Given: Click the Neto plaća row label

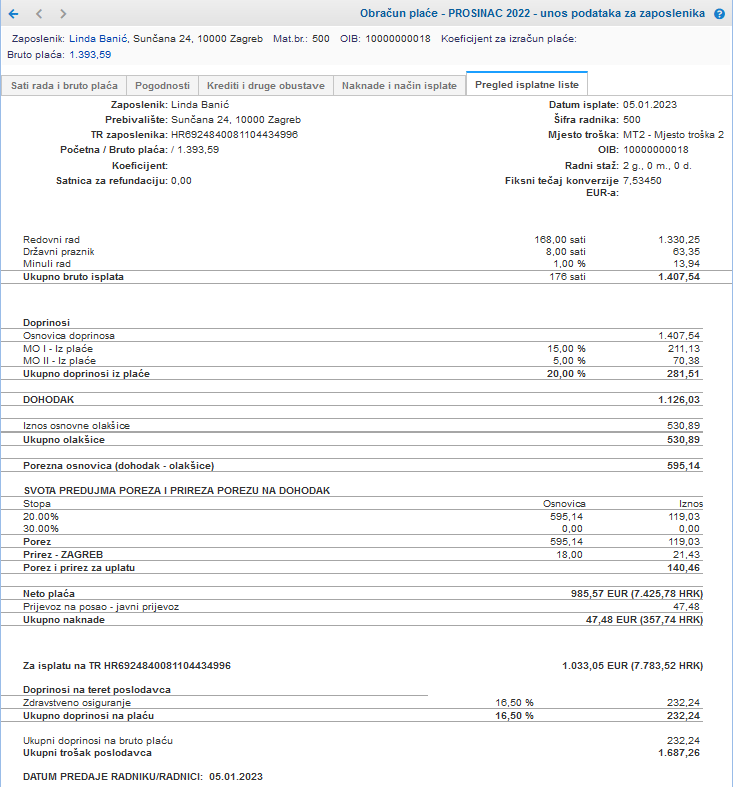Looking at the screenshot, I should (49, 593).
